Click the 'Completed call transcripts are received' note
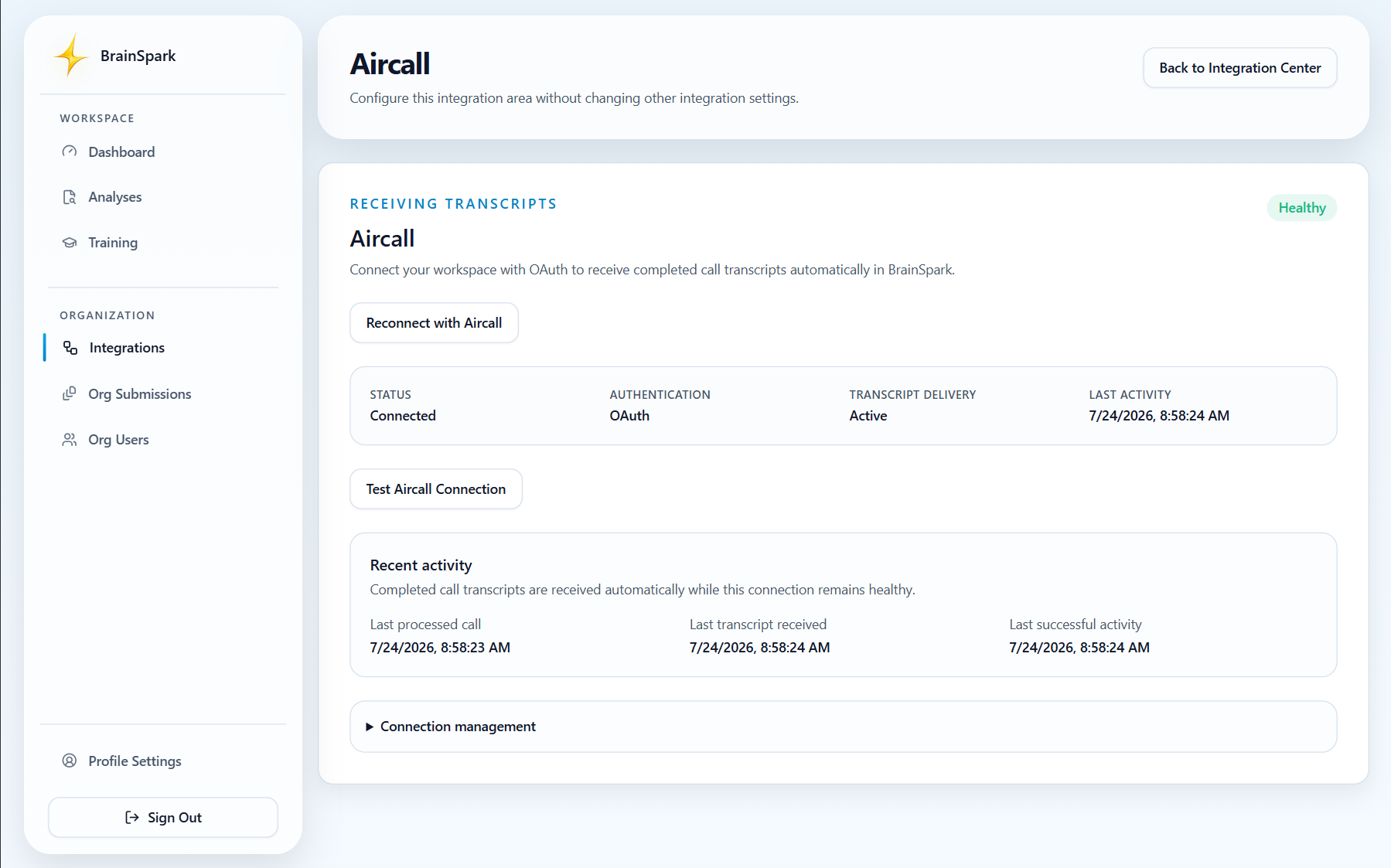Viewport: 1391px width, 868px height. point(643,590)
